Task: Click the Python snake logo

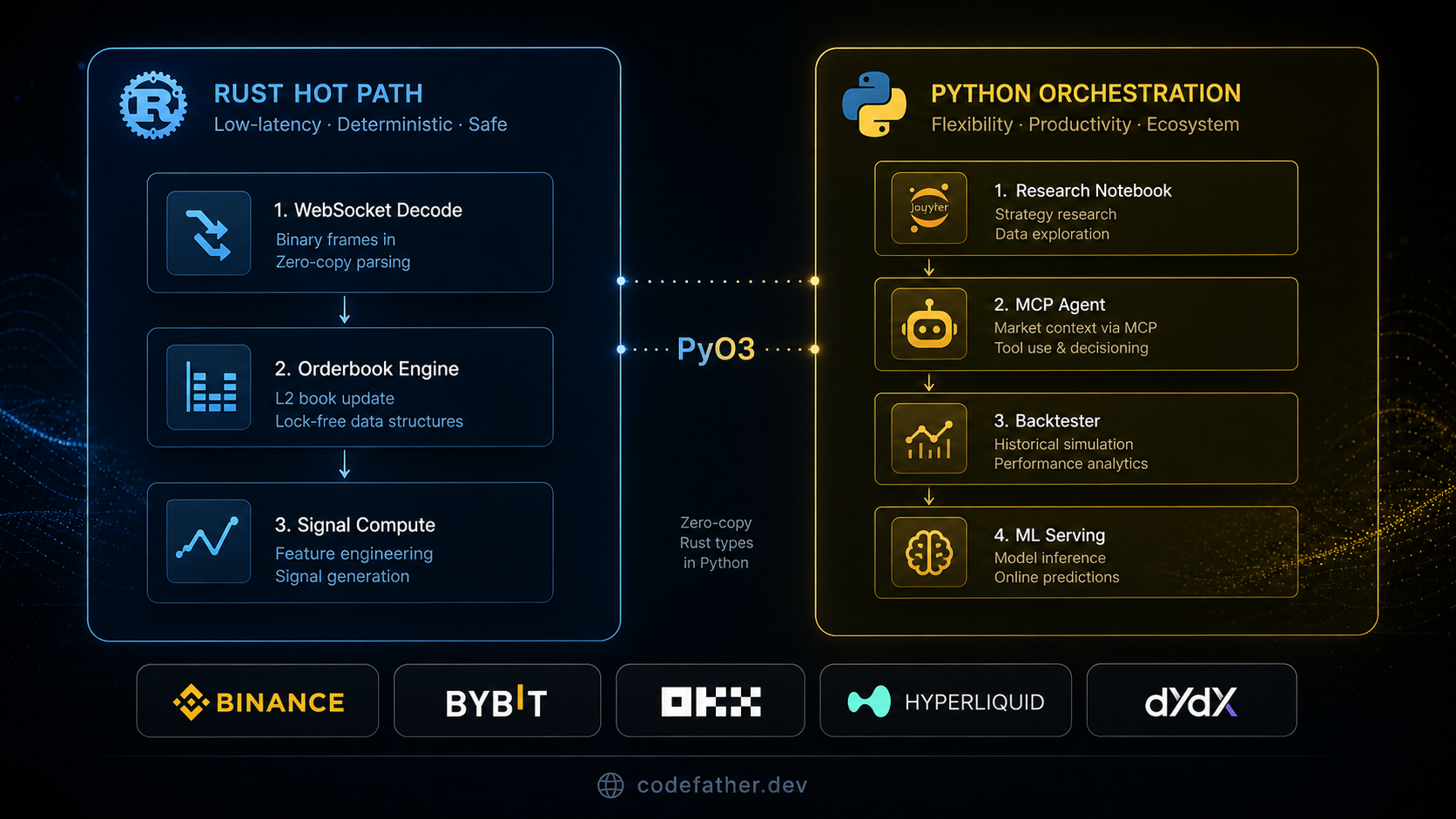Action: (874, 104)
